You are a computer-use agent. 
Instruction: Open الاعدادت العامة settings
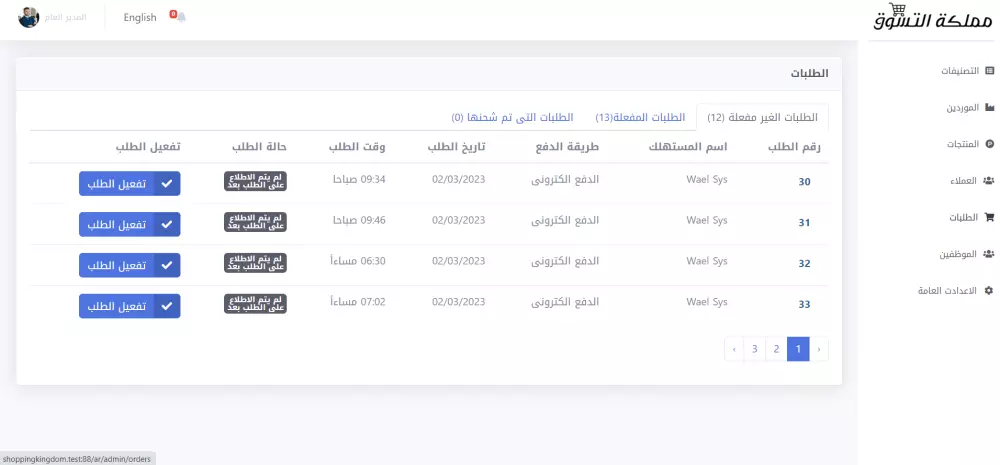pos(948,290)
